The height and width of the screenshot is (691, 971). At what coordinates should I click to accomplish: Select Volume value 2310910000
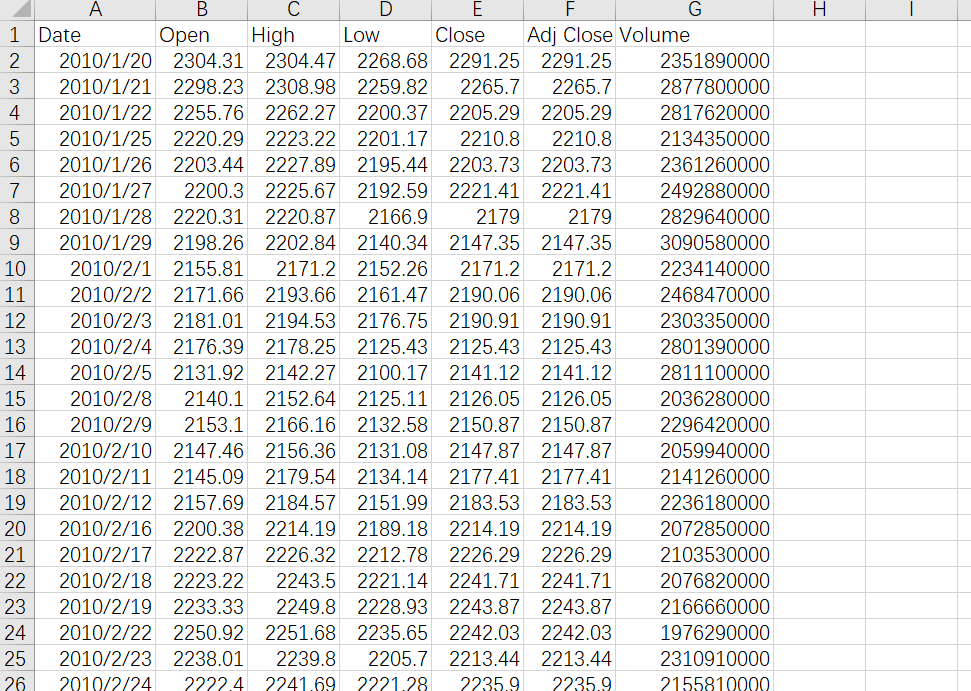(x=695, y=659)
